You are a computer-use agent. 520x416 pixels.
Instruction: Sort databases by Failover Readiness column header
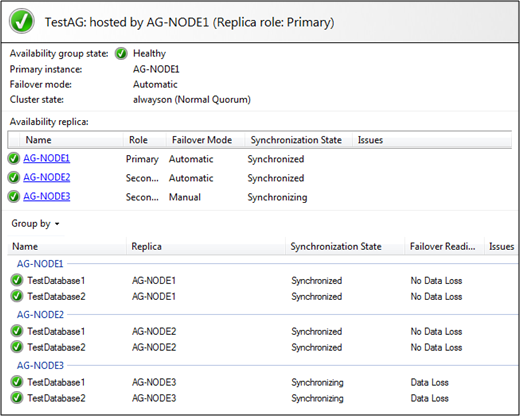444,246
